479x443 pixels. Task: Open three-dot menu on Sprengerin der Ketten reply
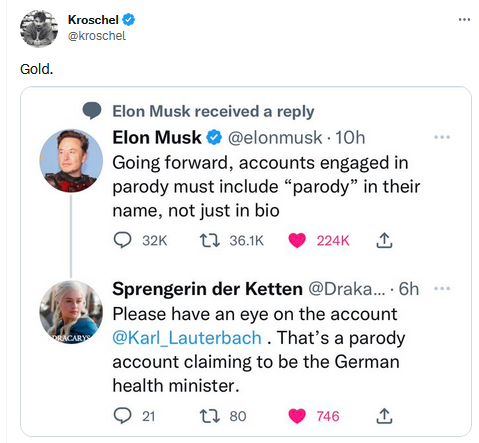coord(442,288)
